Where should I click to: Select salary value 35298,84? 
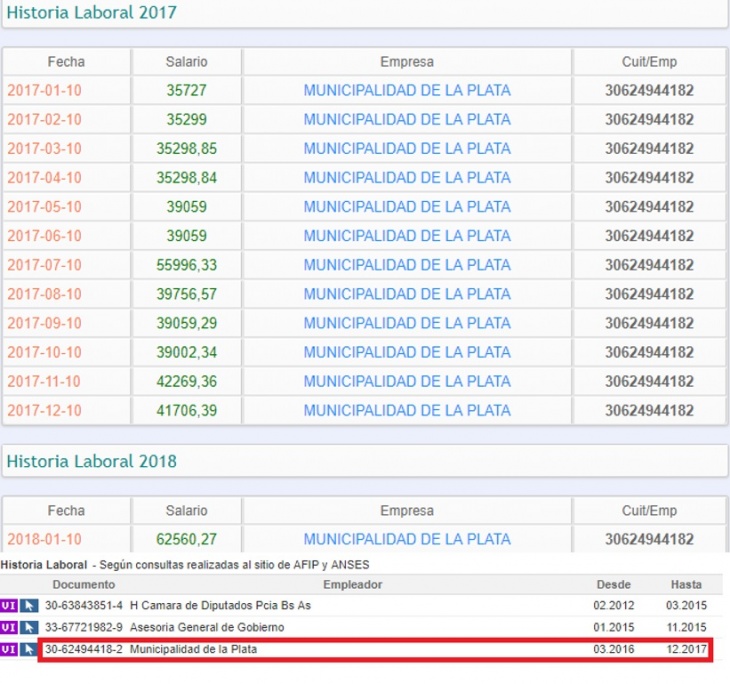point(186,177)
